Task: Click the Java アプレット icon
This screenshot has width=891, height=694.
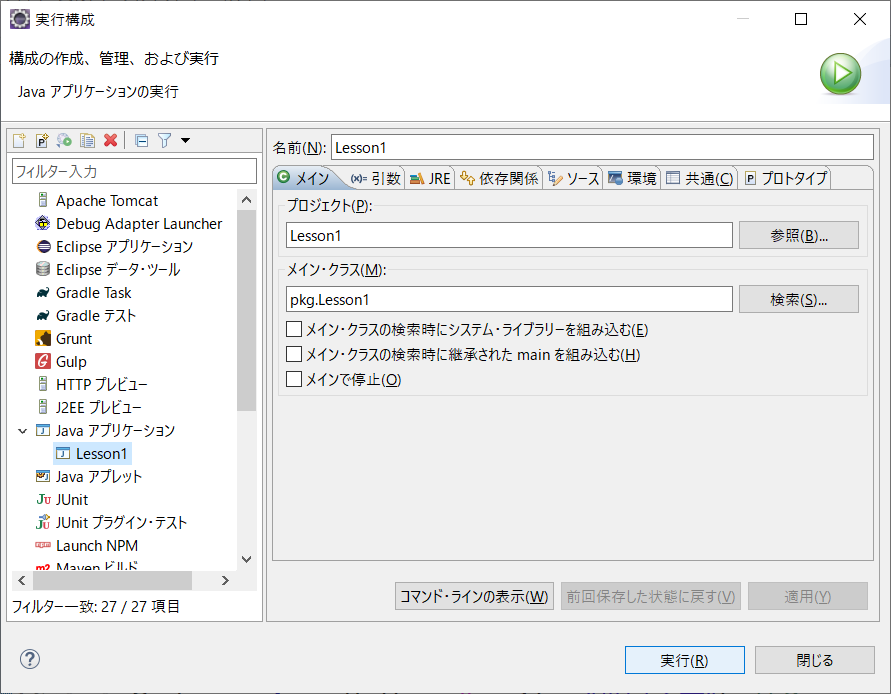Action: click(43, 476)
